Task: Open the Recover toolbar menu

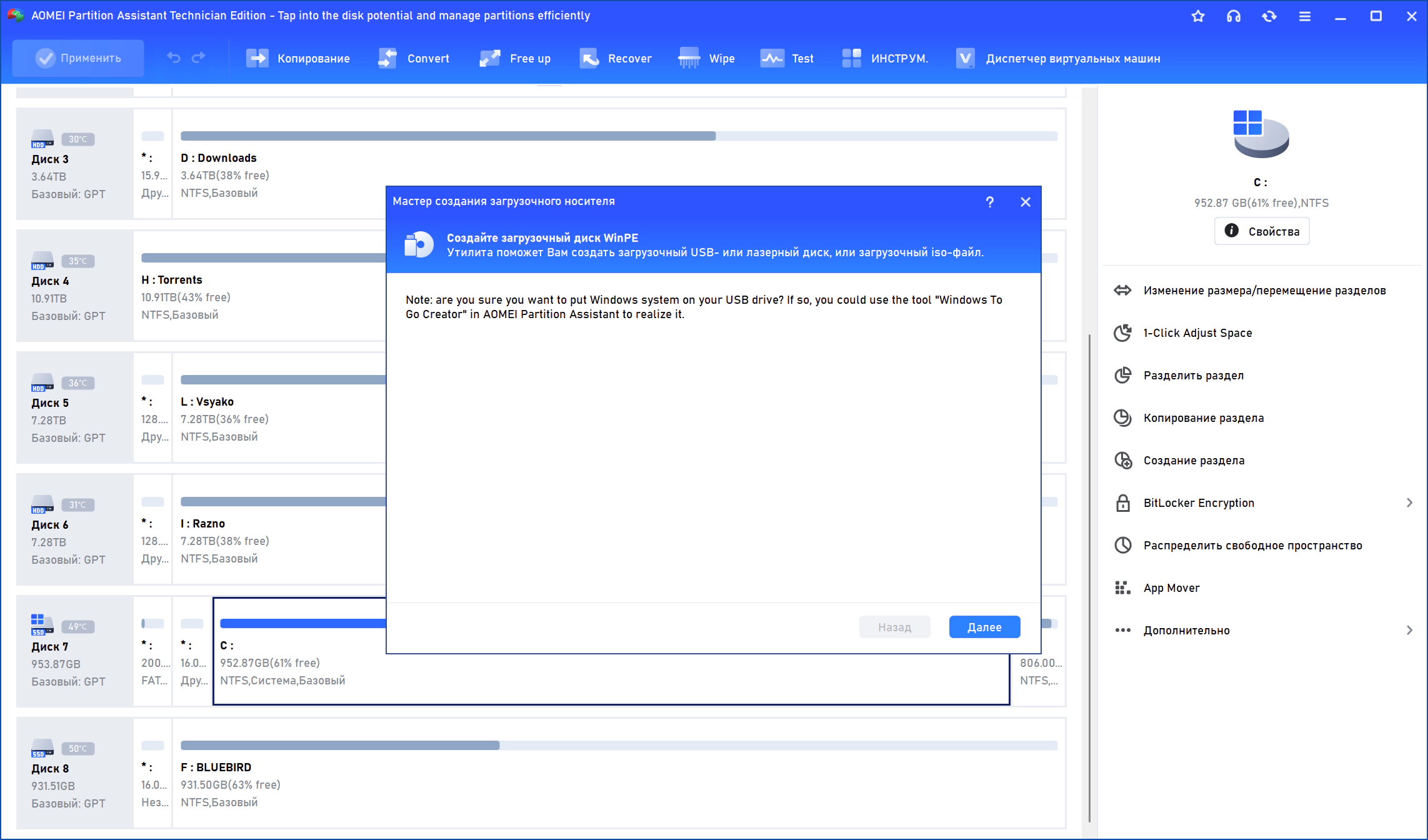Action: coord(616,58)
